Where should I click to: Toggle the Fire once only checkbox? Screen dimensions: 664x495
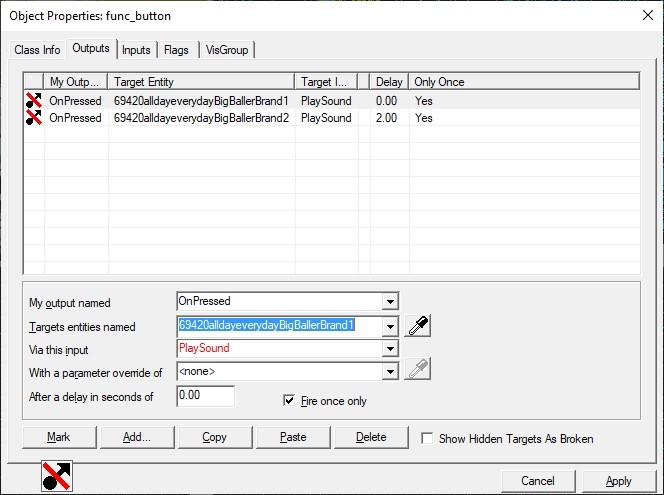coord(291,401)
